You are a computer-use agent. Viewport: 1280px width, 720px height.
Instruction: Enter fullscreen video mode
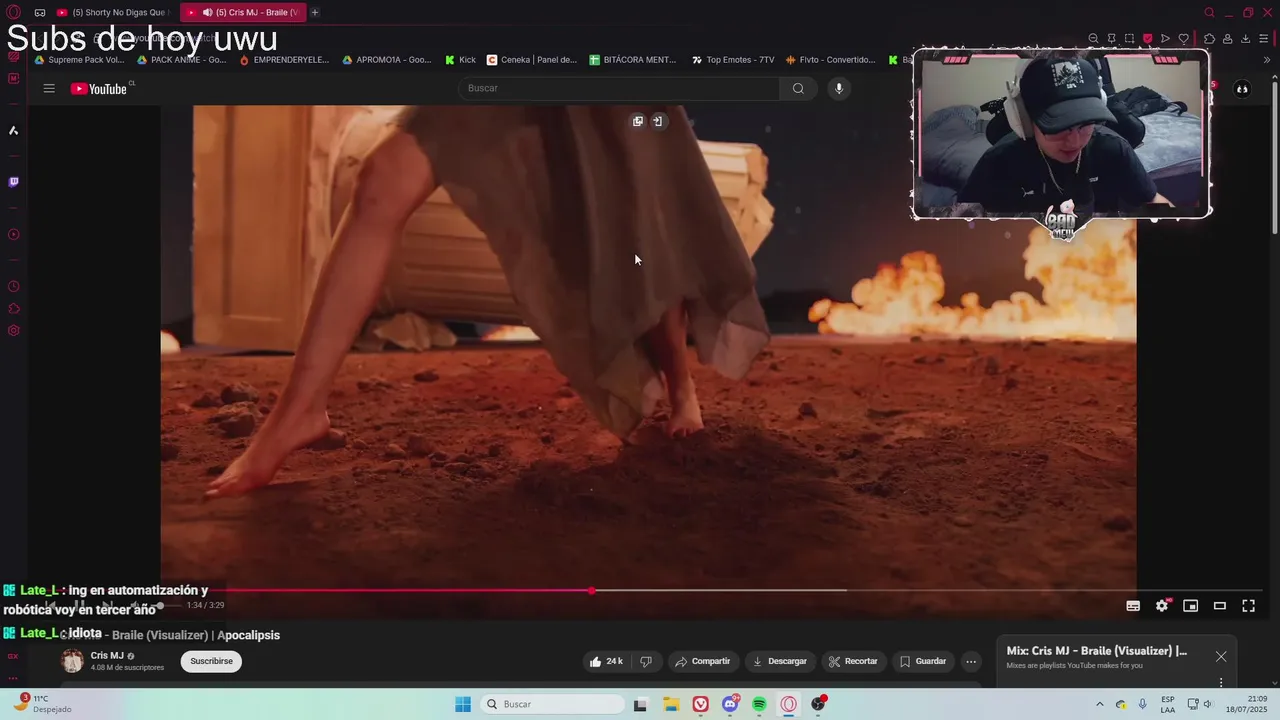[x=1249, y=605]
